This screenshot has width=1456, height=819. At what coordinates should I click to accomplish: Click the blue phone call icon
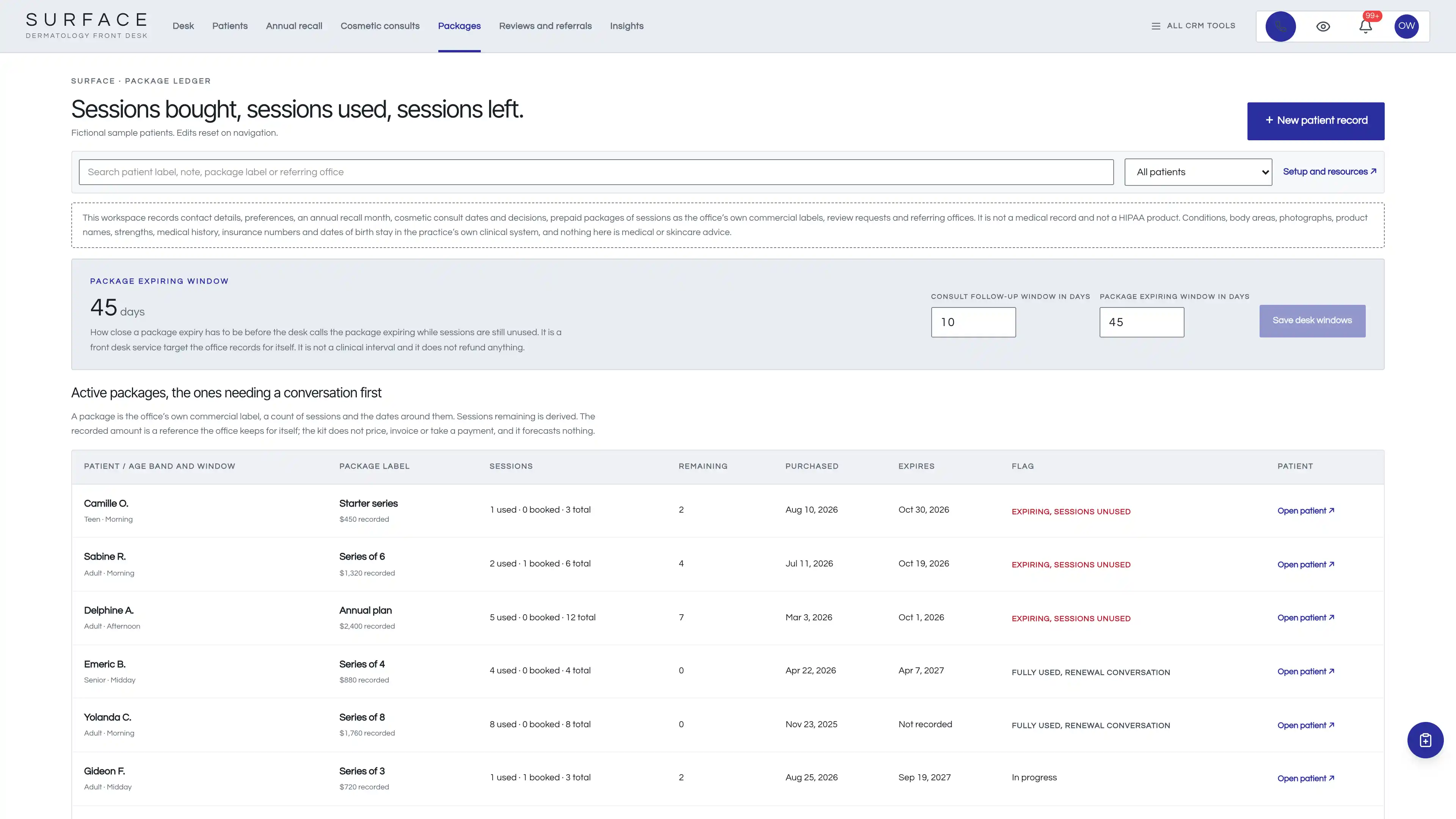[1280, 27]
